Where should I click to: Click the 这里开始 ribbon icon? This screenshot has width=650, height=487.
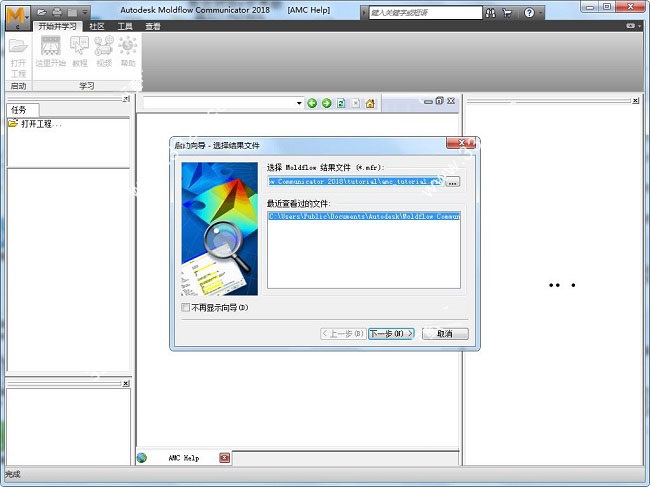pyautogui.click(x=51, y=51)
